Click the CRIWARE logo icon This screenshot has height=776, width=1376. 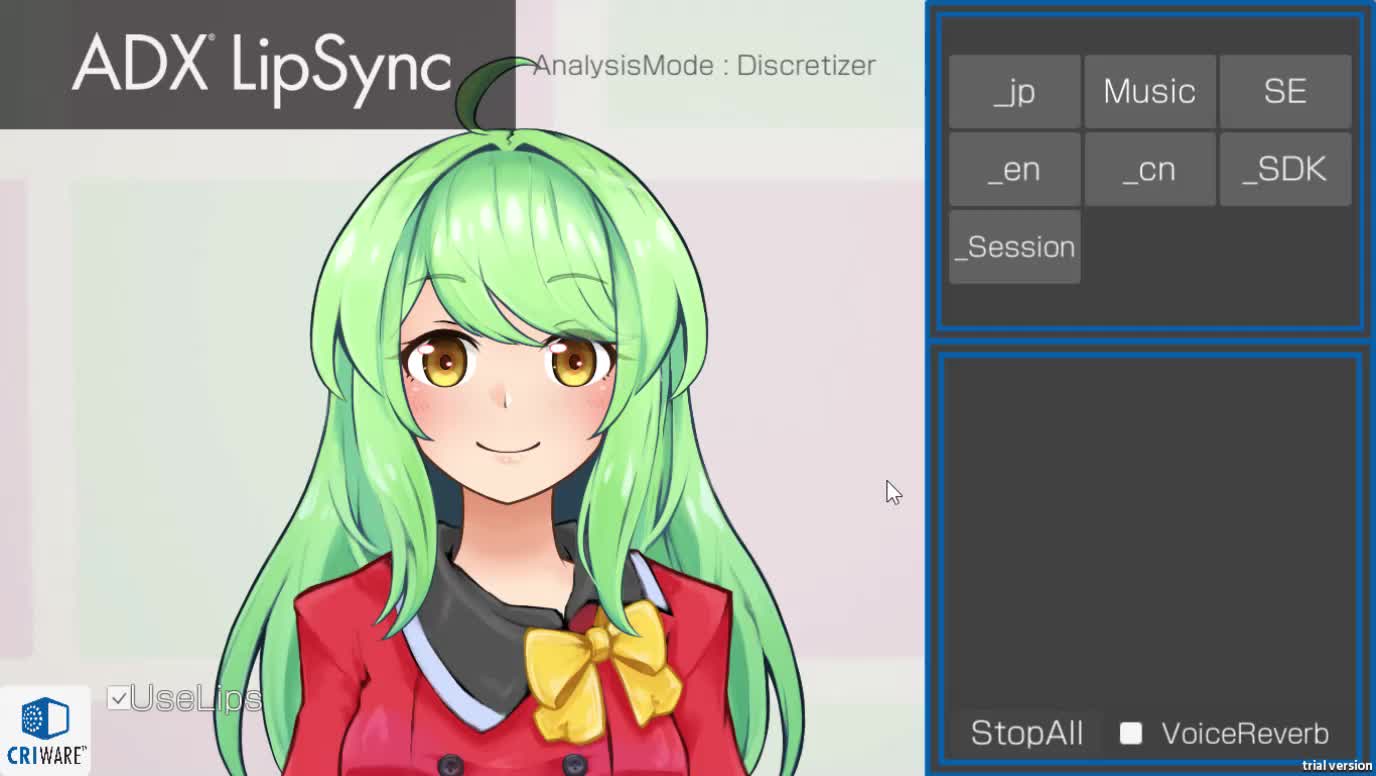pyautogui.click(x=45, y=731)
